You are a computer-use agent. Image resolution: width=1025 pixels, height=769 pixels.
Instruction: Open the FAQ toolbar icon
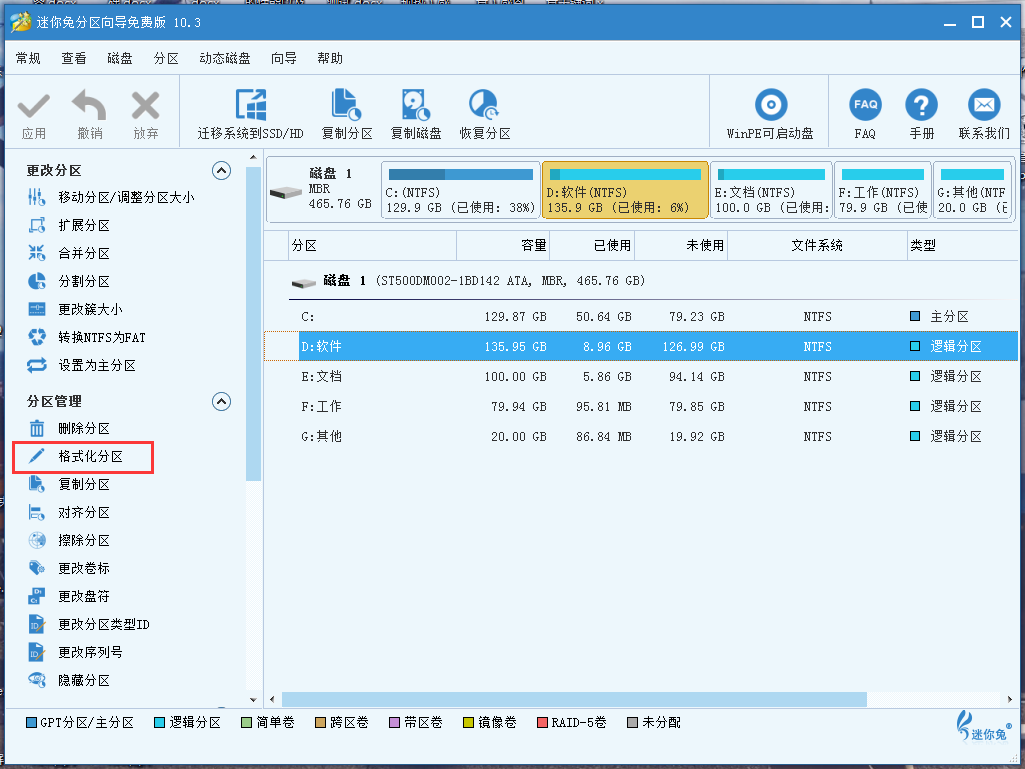(x=865, y=105)
